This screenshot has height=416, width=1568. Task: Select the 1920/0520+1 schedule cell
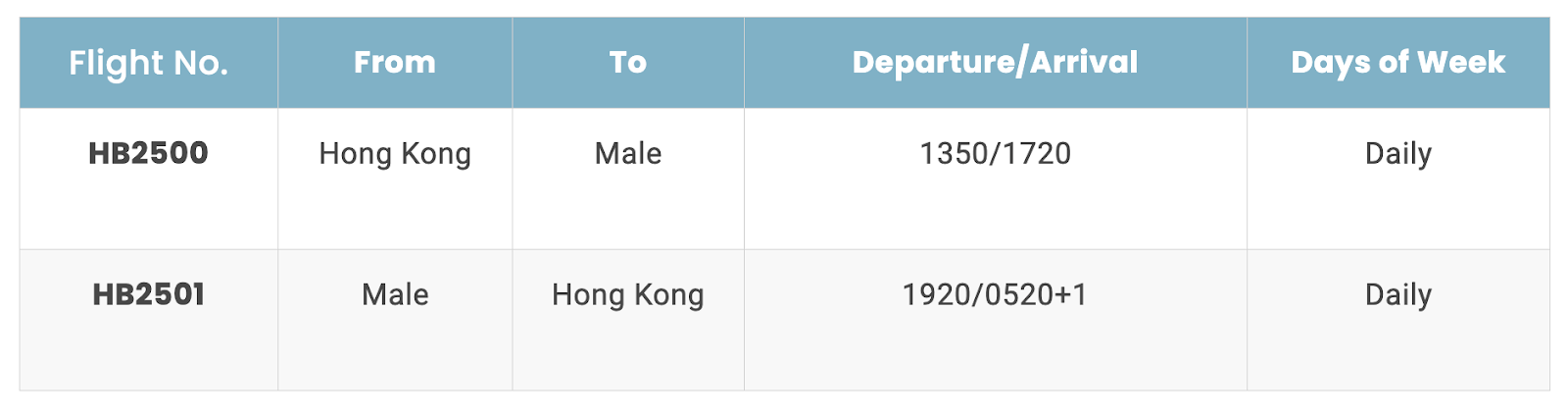995,295
